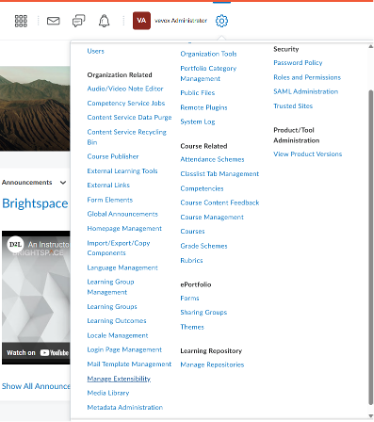Open Login Page Management
374x422 pixels.
[x=124, y=350]
